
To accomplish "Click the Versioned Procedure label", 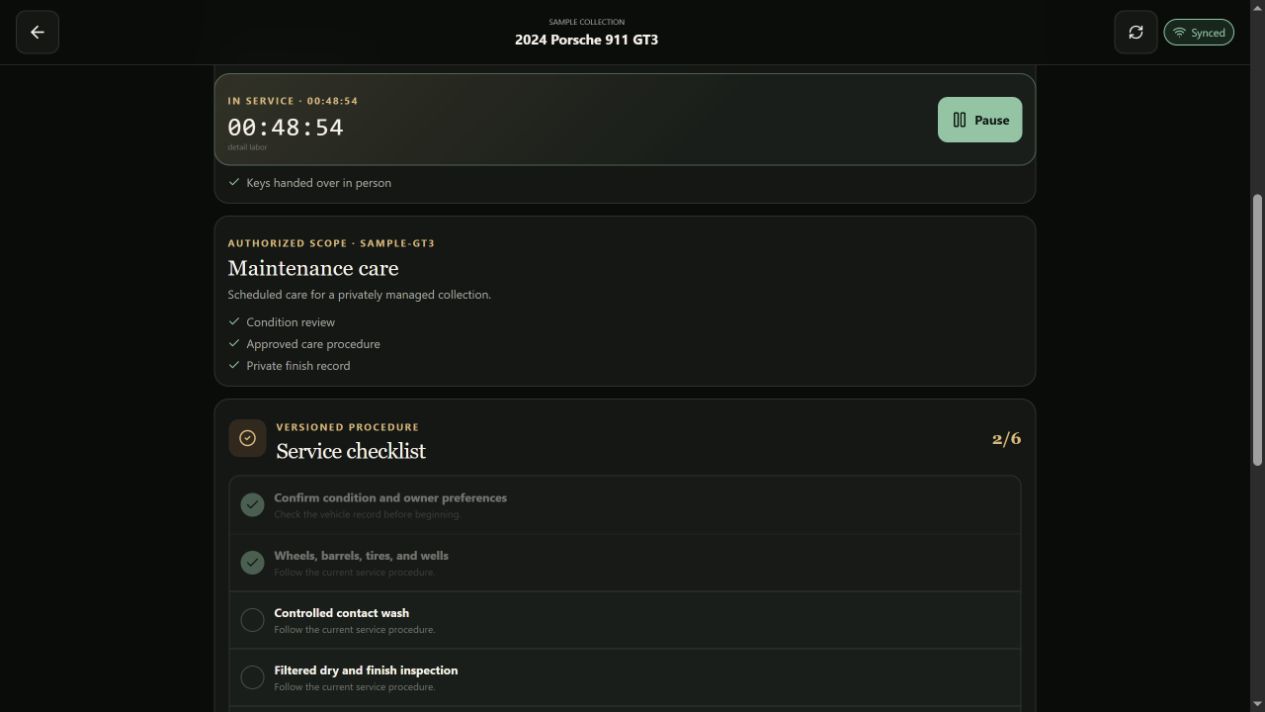I will point(347,427).
